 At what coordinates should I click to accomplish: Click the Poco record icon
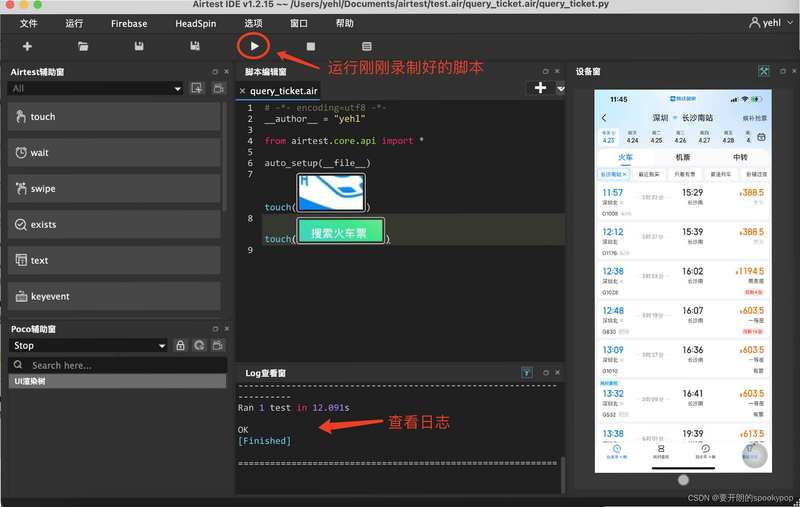(218, 345)
